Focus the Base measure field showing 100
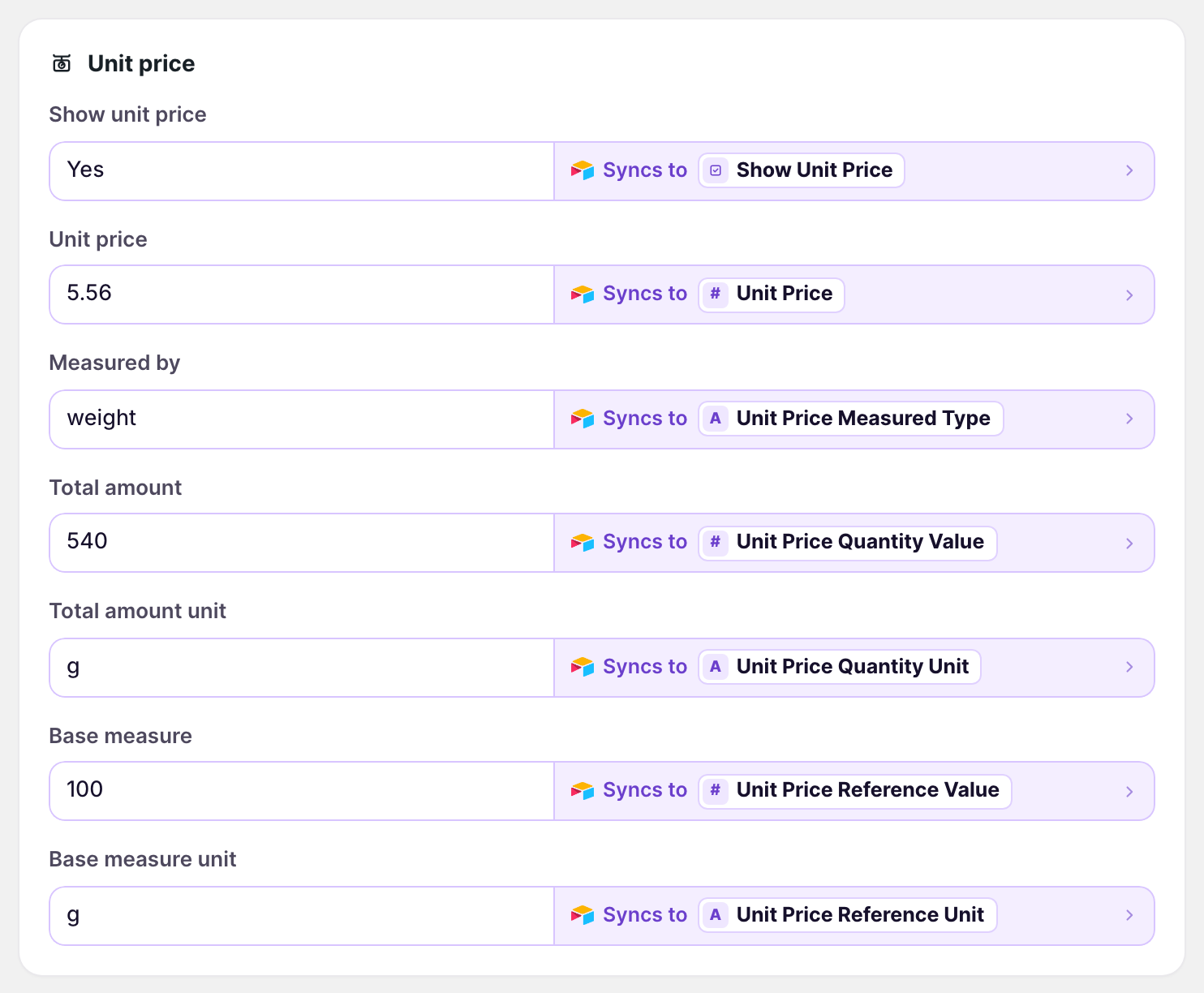Screen dimensions: 1204x993 [302, 791]
